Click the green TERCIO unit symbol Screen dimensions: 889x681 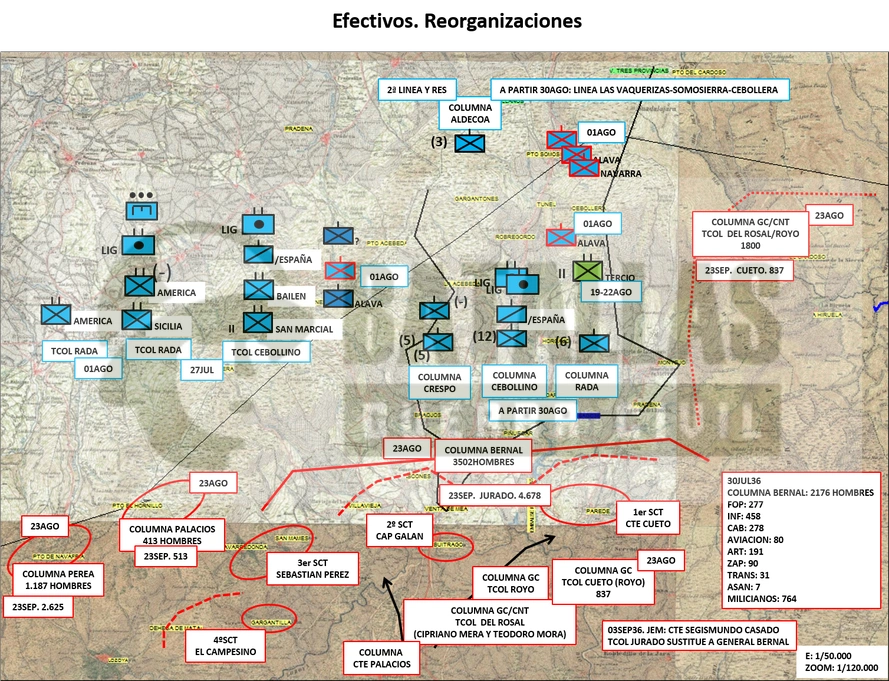click(587, 269)
